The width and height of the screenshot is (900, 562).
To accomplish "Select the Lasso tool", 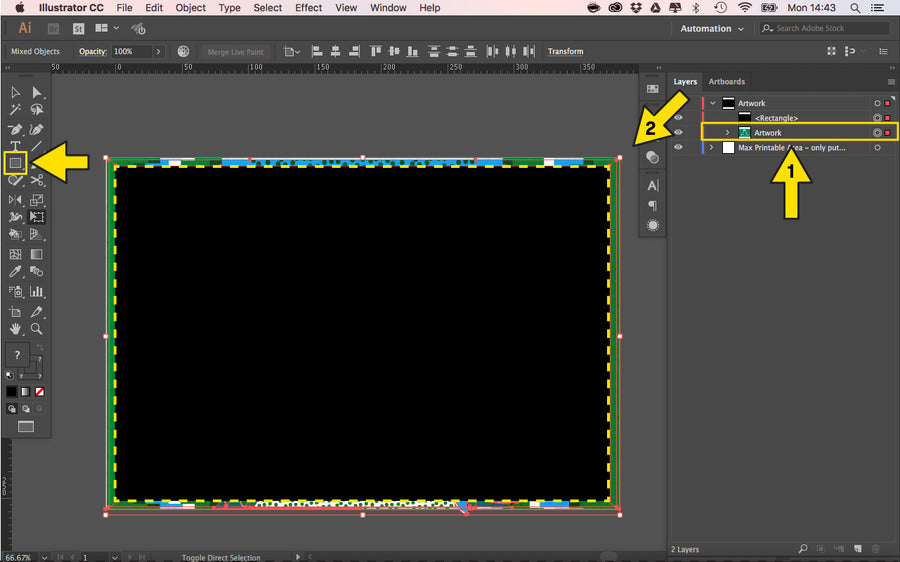I will point(37,109).
